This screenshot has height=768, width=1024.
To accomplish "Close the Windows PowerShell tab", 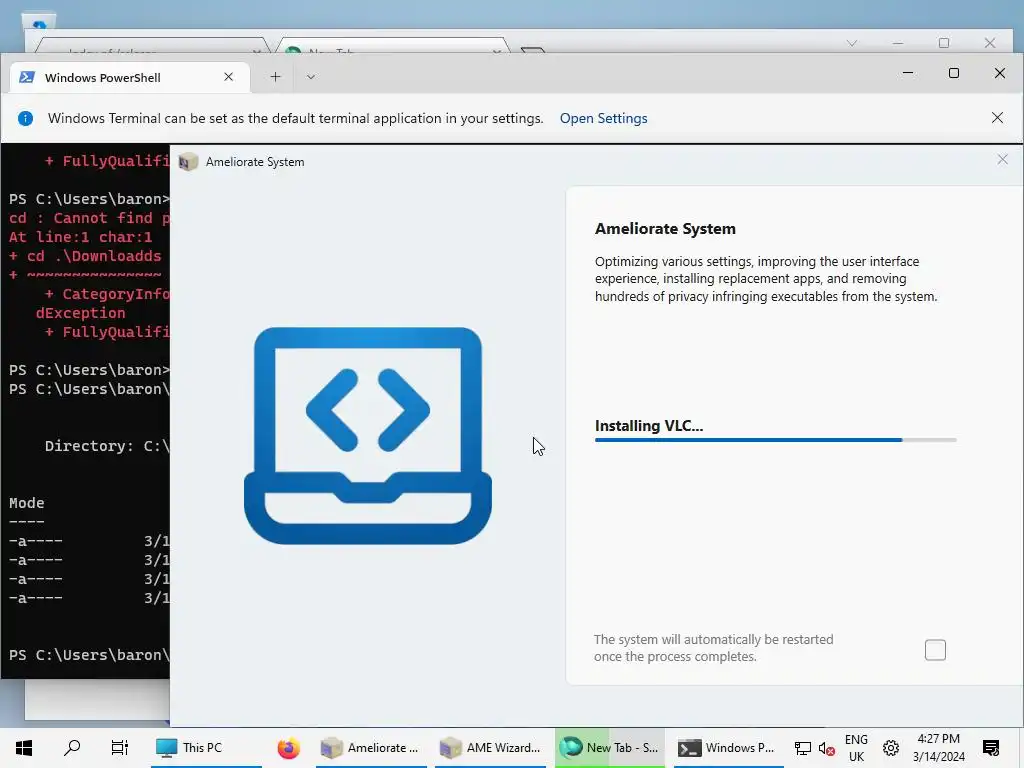I will [x=229, y=77].
